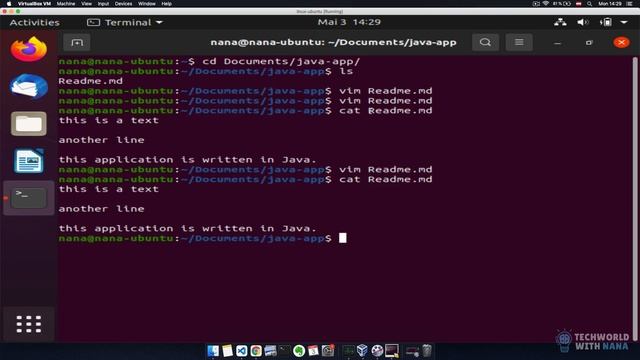Click the macOS Wi-Fi status icon
640x360 pixels.
coord(546,4)
